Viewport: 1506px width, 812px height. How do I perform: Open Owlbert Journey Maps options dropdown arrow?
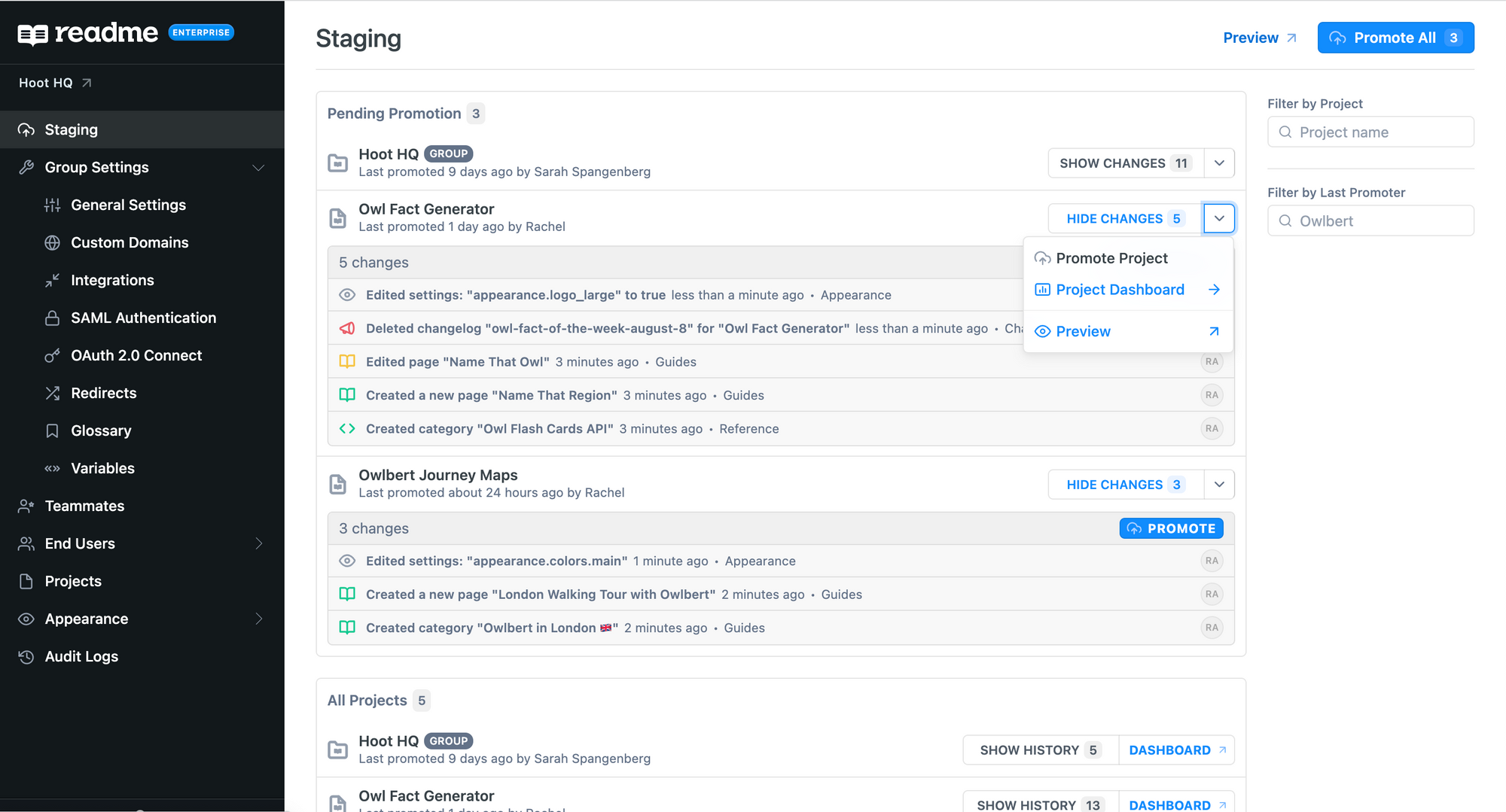click(x=1219, y=485)
